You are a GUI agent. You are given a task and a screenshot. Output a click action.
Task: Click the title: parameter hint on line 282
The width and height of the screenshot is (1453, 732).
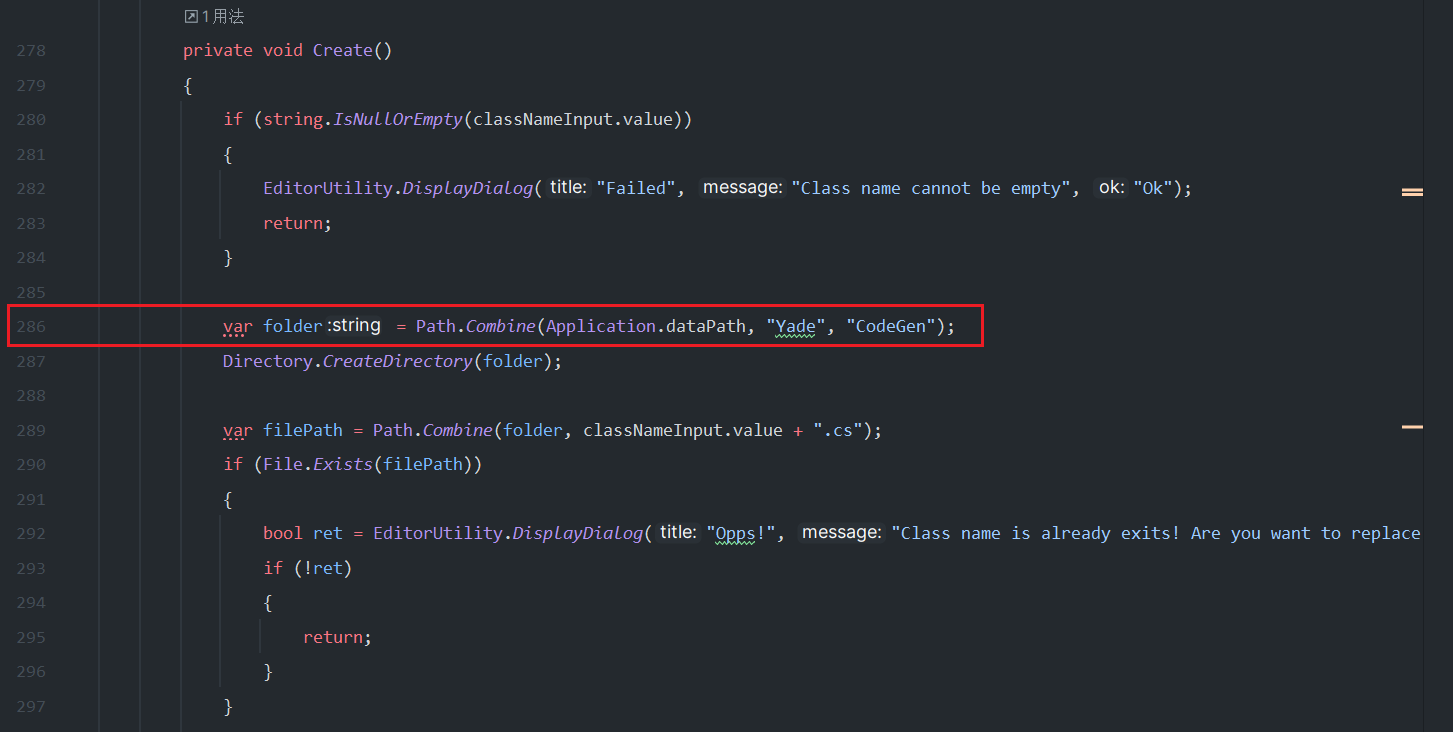point(567,188)
